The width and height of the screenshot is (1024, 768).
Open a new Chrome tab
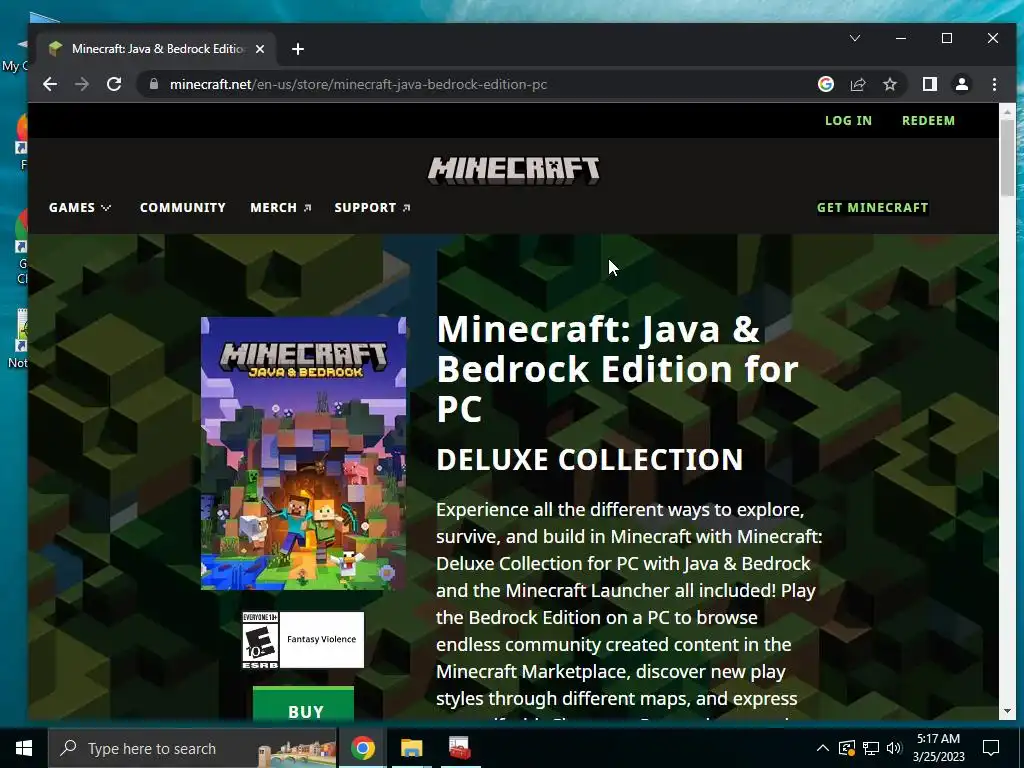298,49
